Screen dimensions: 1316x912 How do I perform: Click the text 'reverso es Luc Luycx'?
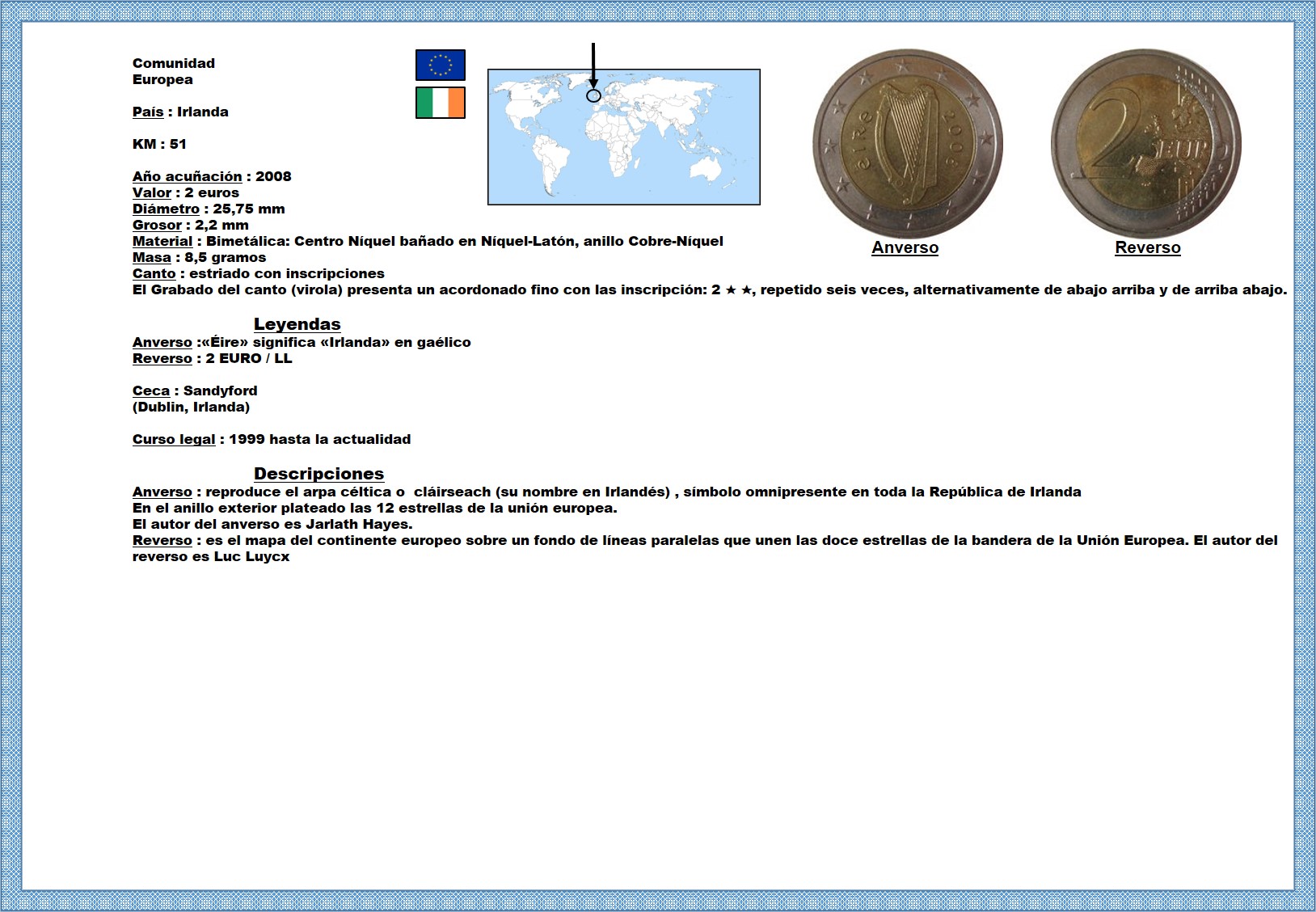coord(211,556)
